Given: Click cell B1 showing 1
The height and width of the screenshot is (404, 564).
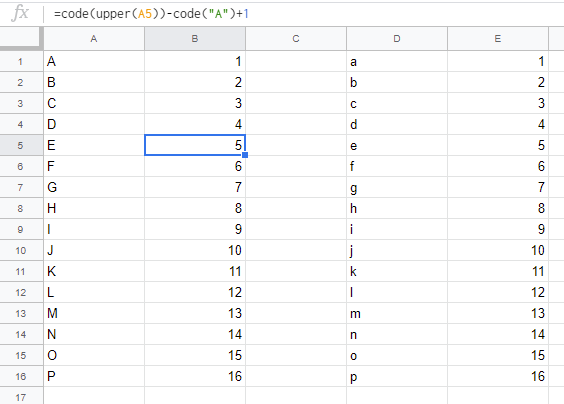Looking at the screenshot, I should pos(195,62).
